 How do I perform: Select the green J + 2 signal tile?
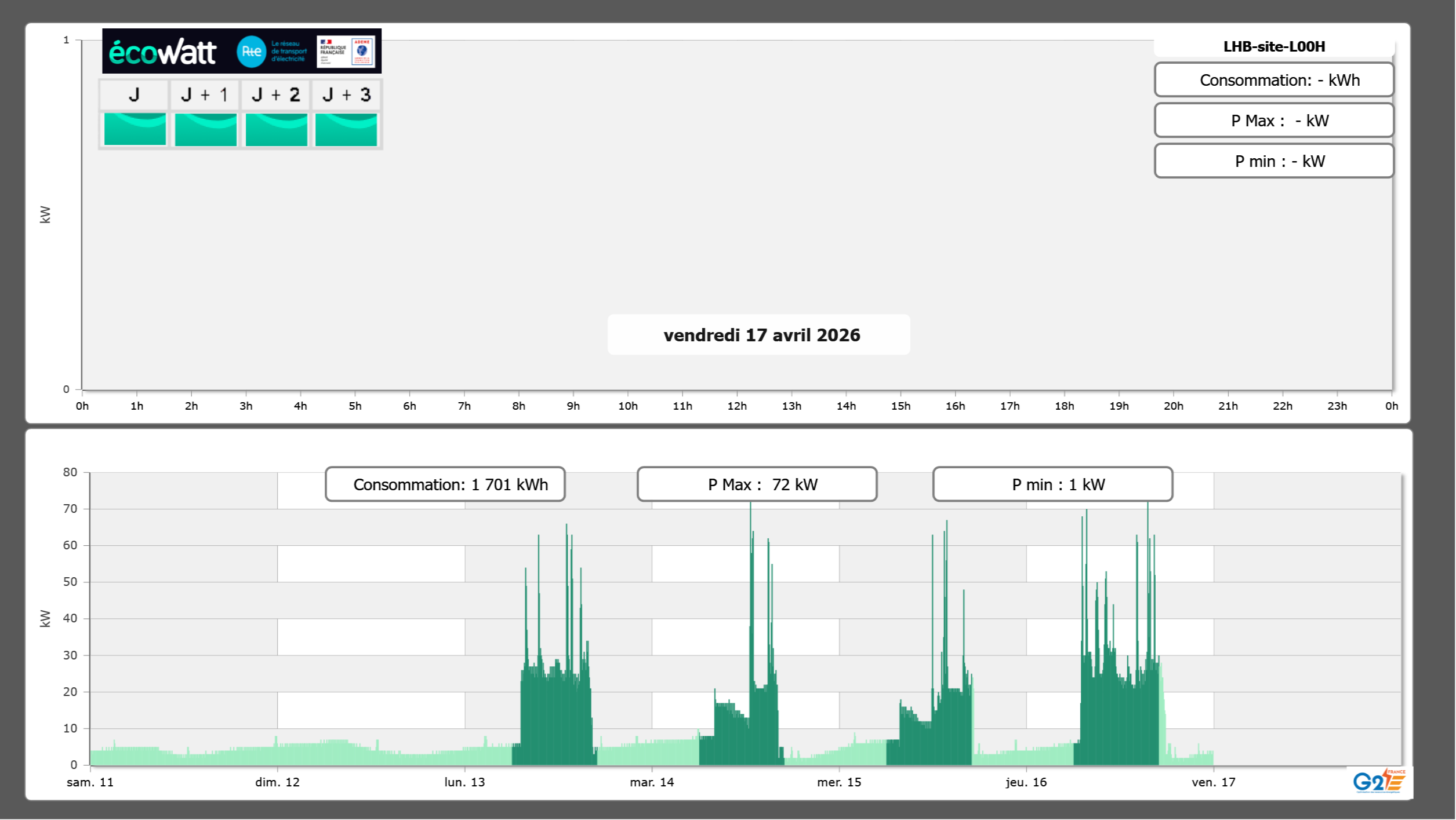(x=276, y=129)
